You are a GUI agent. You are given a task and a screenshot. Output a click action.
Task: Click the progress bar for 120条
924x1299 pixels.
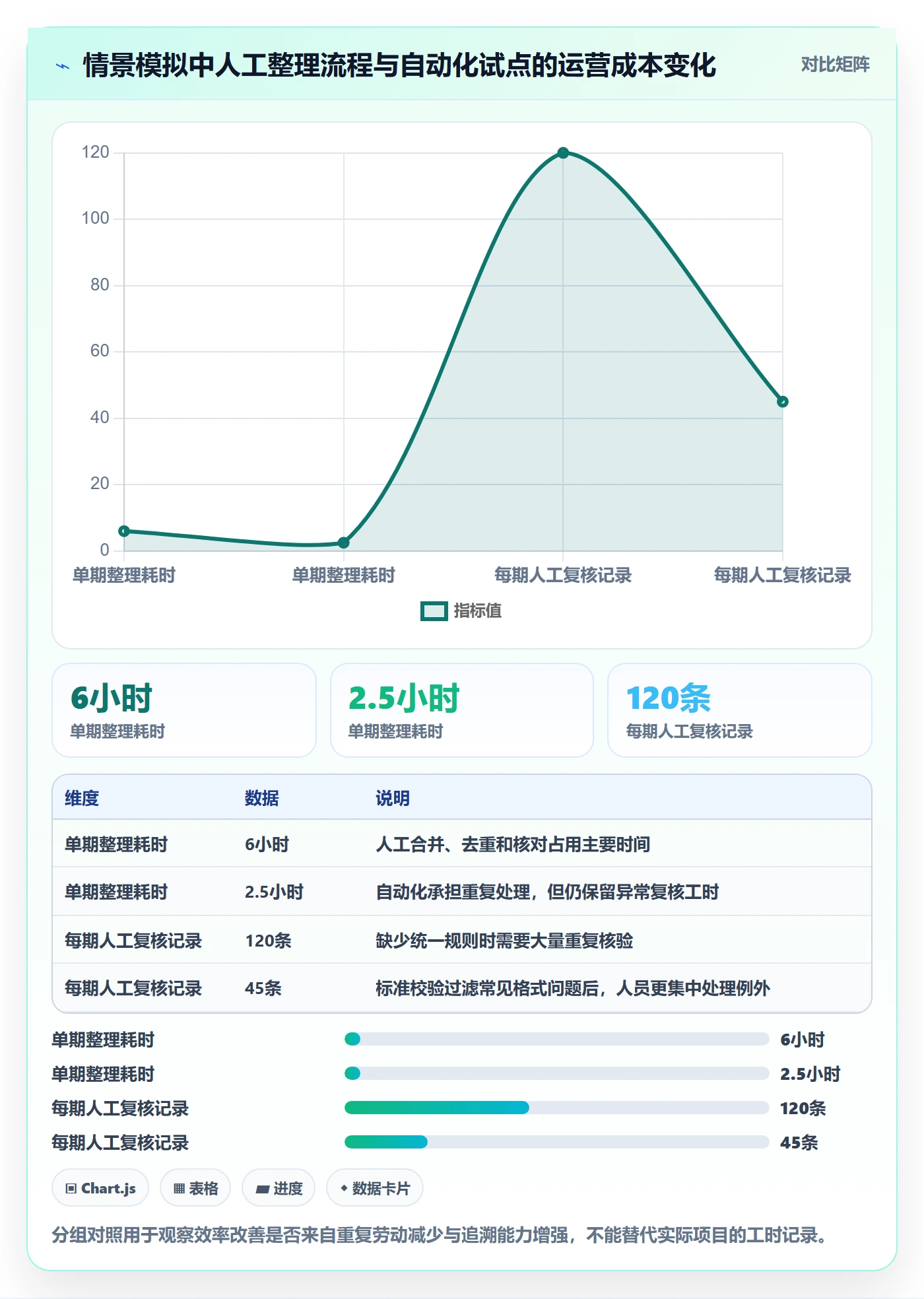click(x=557, y=1108)
